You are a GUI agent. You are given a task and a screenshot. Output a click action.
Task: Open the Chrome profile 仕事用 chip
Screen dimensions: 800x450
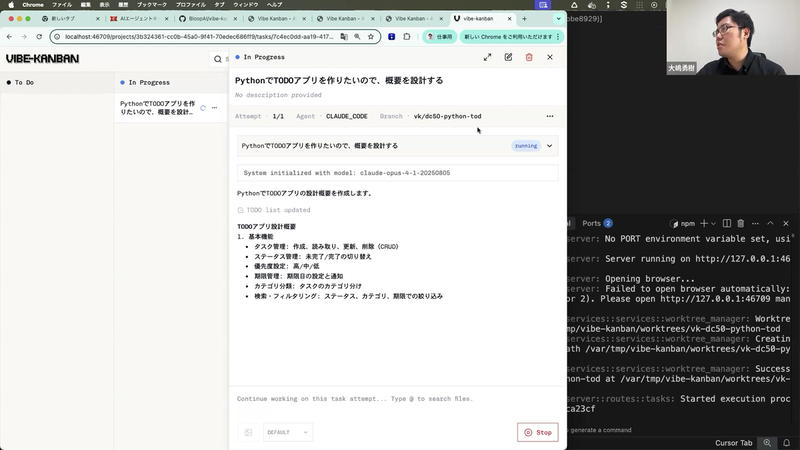point(440,37)
